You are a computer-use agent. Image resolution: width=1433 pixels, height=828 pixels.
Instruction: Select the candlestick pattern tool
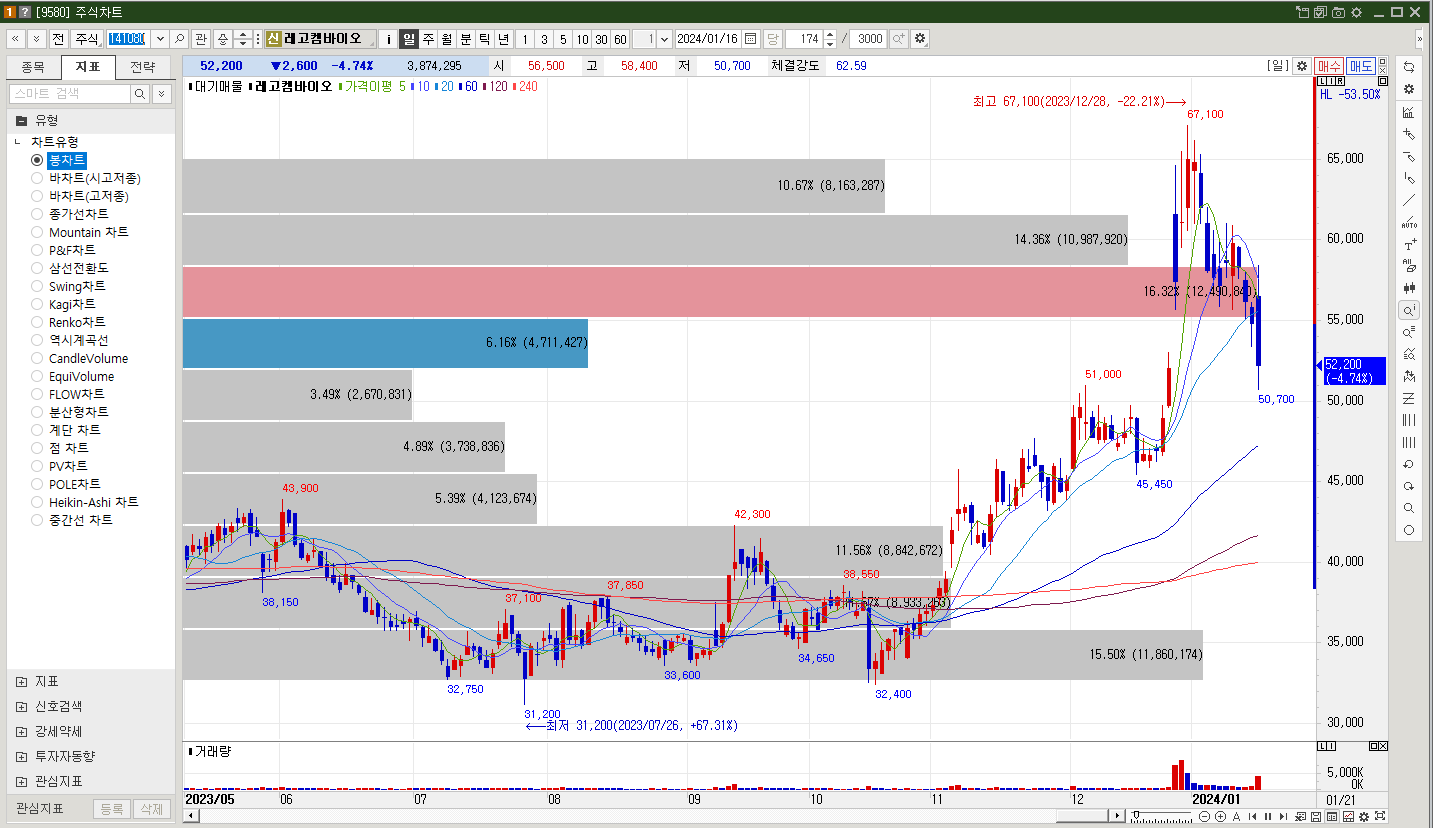click(x=1409, y=288)
